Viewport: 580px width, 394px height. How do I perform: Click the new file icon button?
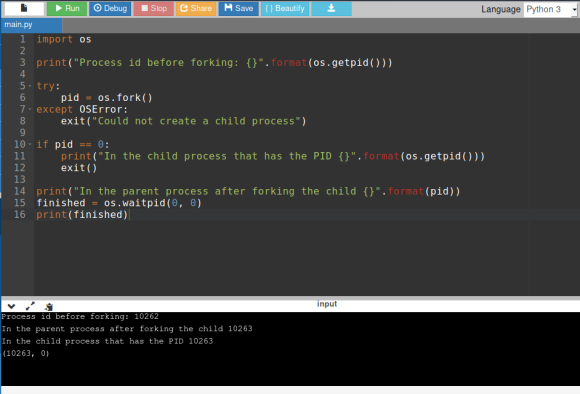(24, 8)
